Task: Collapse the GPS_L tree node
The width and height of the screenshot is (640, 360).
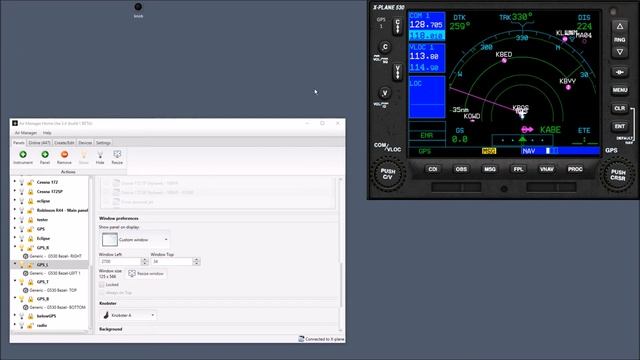Action: pyautogui.click(x=15, y=264)
